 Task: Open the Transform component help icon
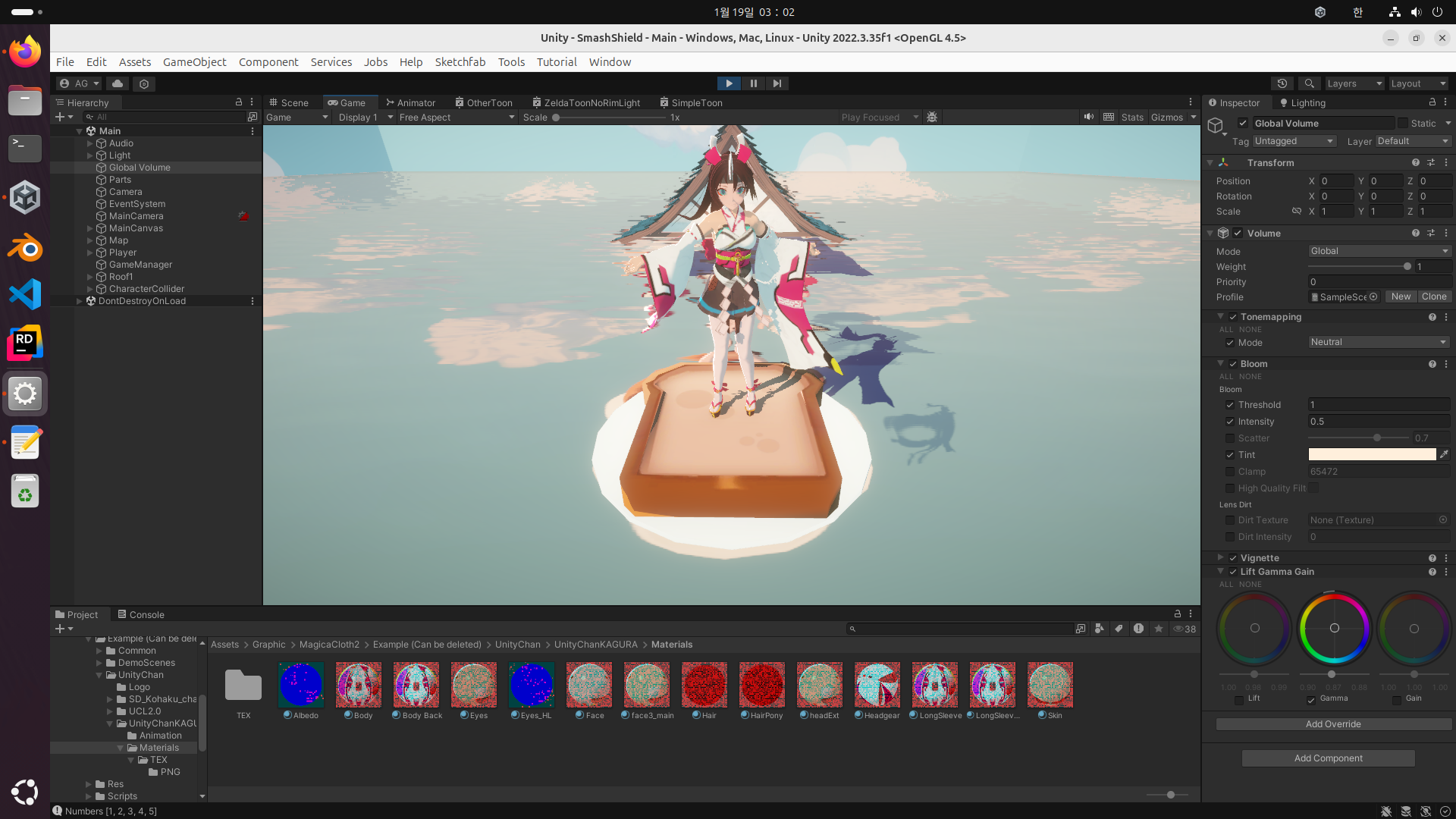point(1415,162)
